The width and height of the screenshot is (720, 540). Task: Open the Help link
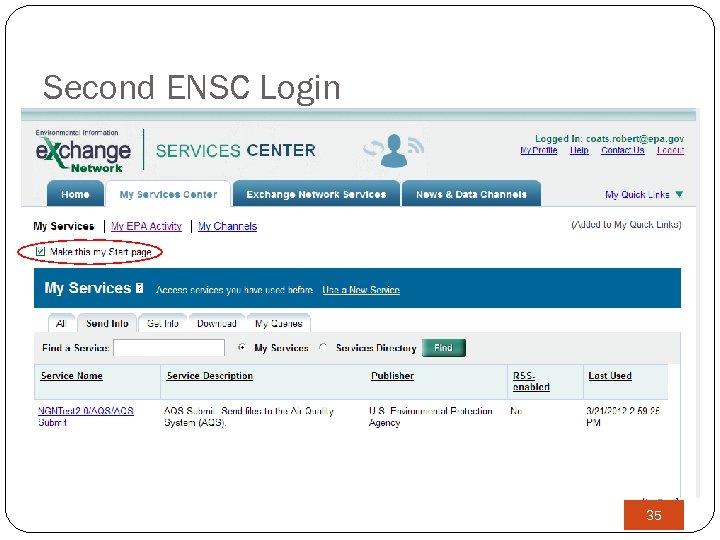point(579,150)
